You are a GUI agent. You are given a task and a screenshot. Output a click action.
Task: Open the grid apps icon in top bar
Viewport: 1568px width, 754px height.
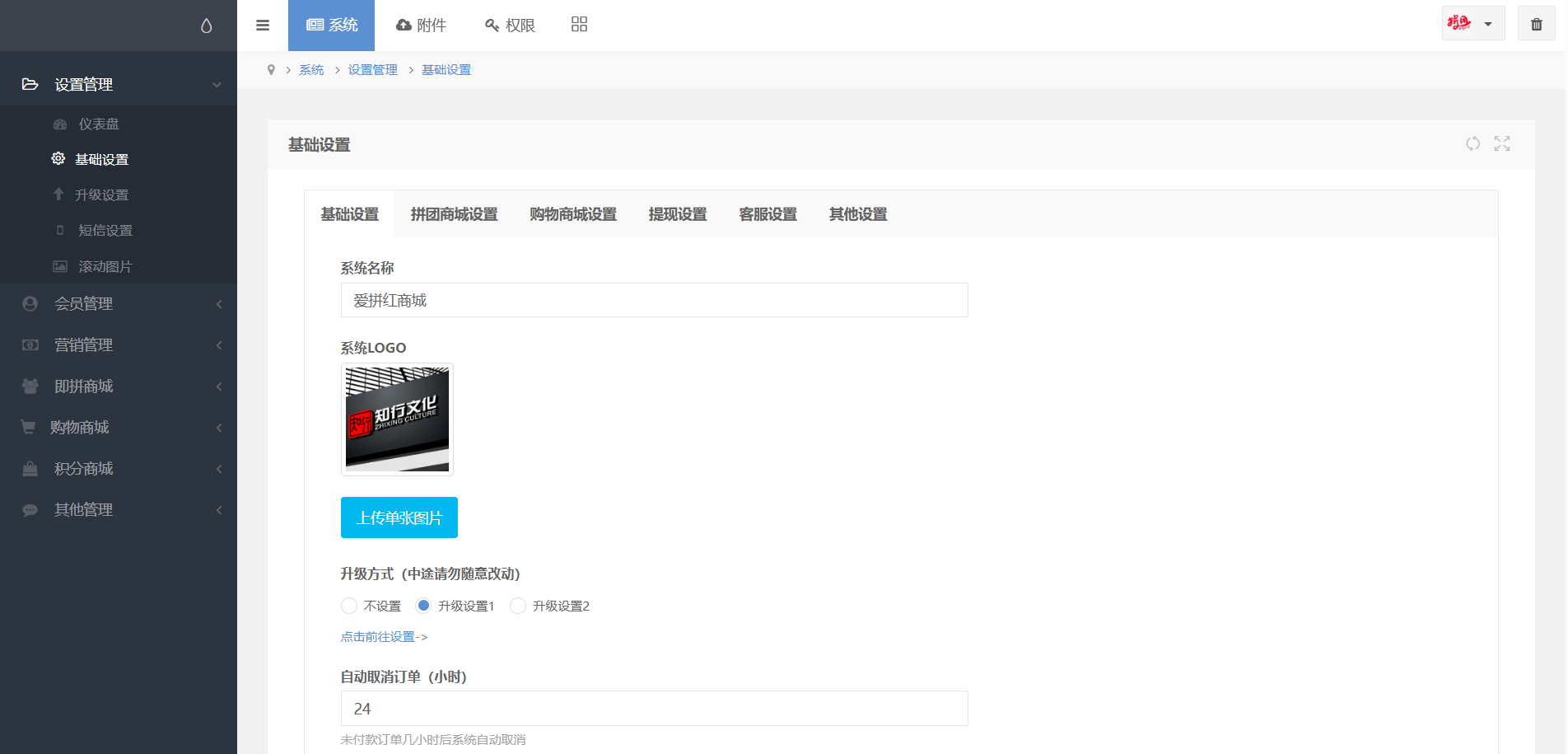[579, 25]
